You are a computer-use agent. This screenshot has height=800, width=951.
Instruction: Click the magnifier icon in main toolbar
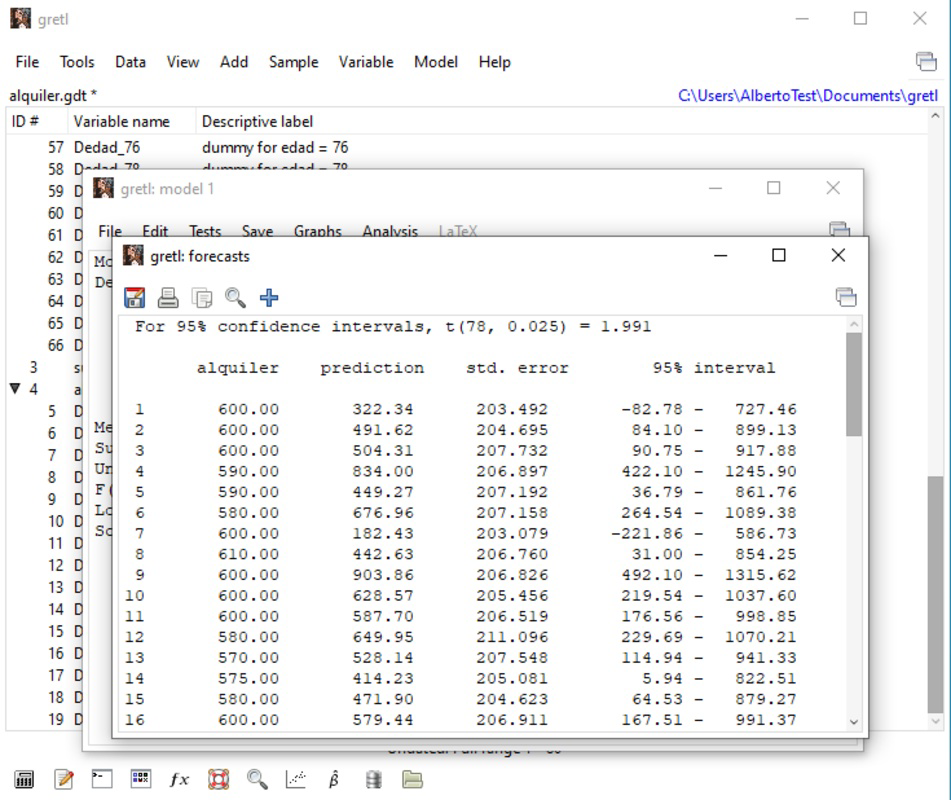(x=257, y=779)
